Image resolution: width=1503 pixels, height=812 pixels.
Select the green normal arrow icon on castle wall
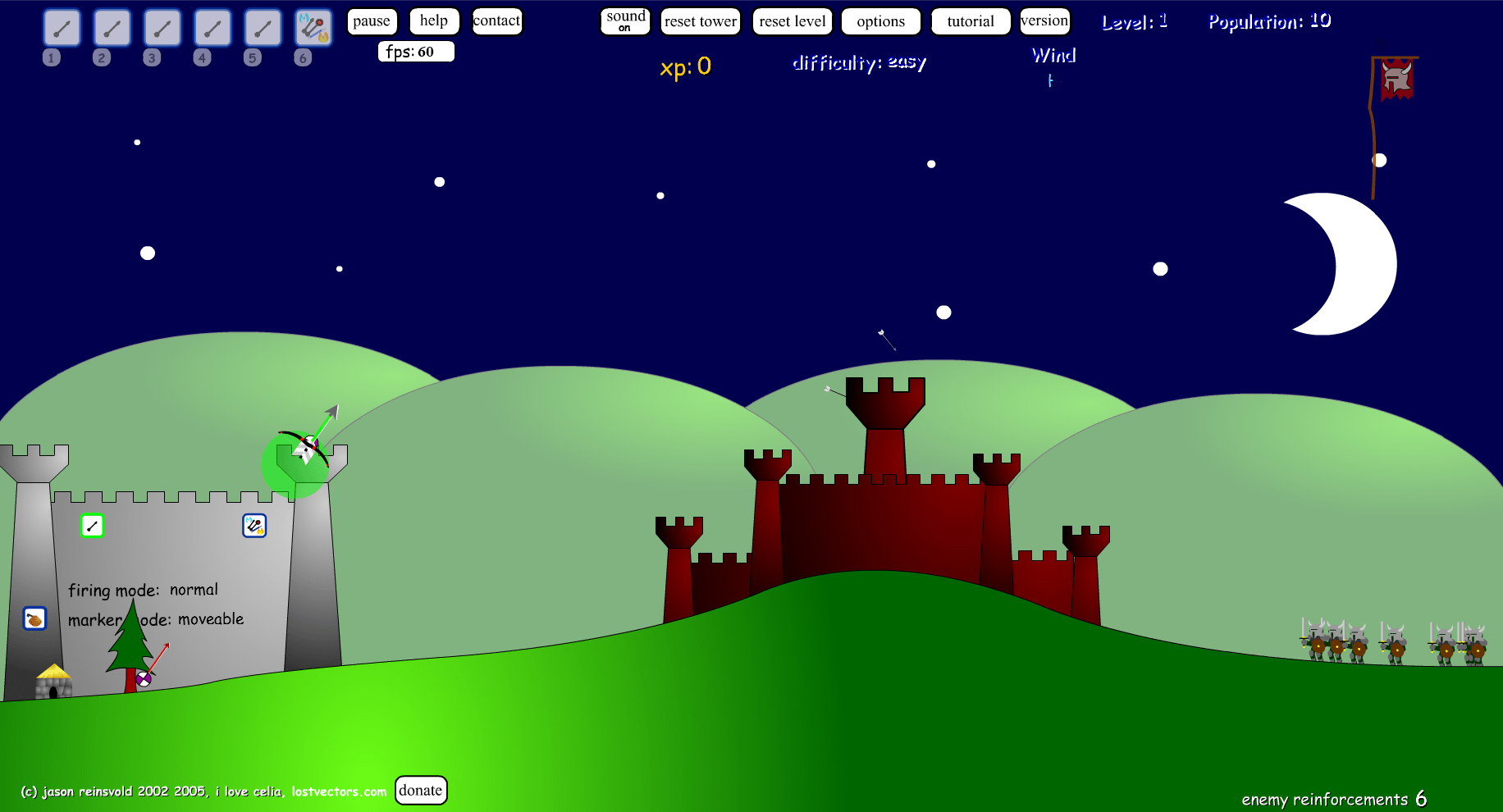[92, 526]
